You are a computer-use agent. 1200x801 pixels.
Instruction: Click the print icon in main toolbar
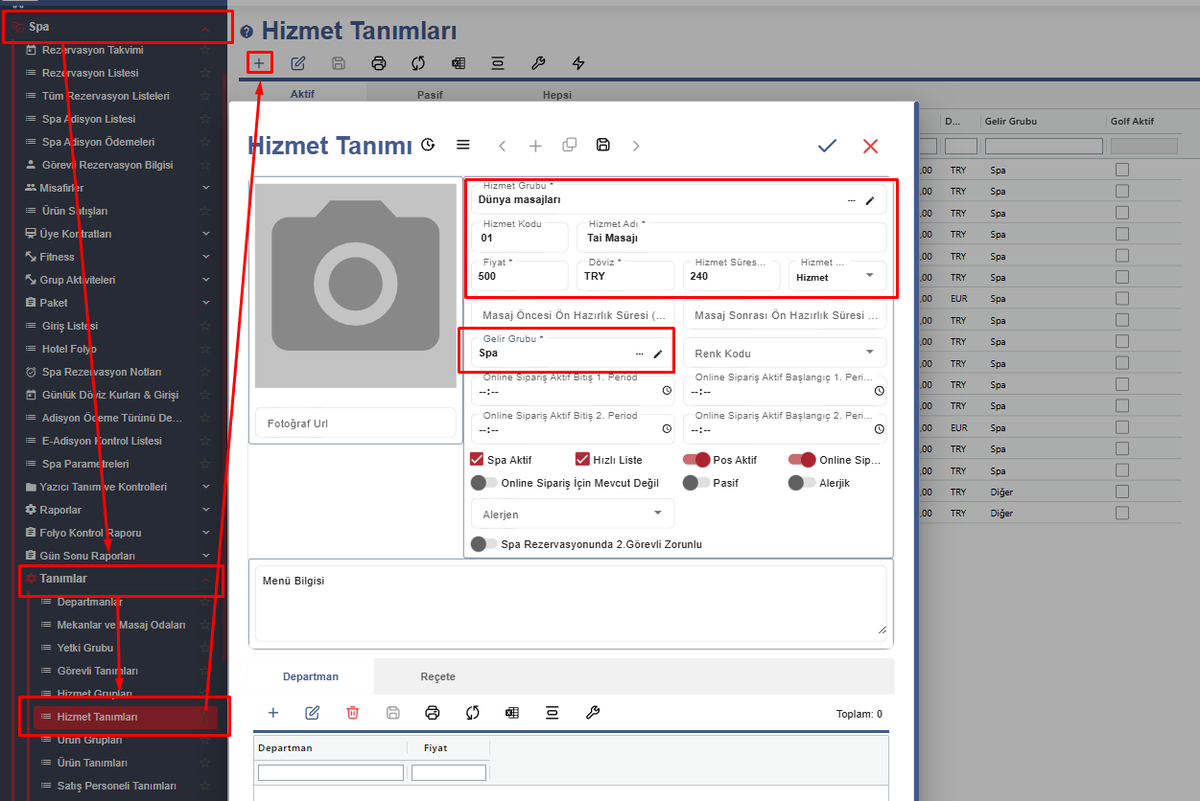point(378,63)
